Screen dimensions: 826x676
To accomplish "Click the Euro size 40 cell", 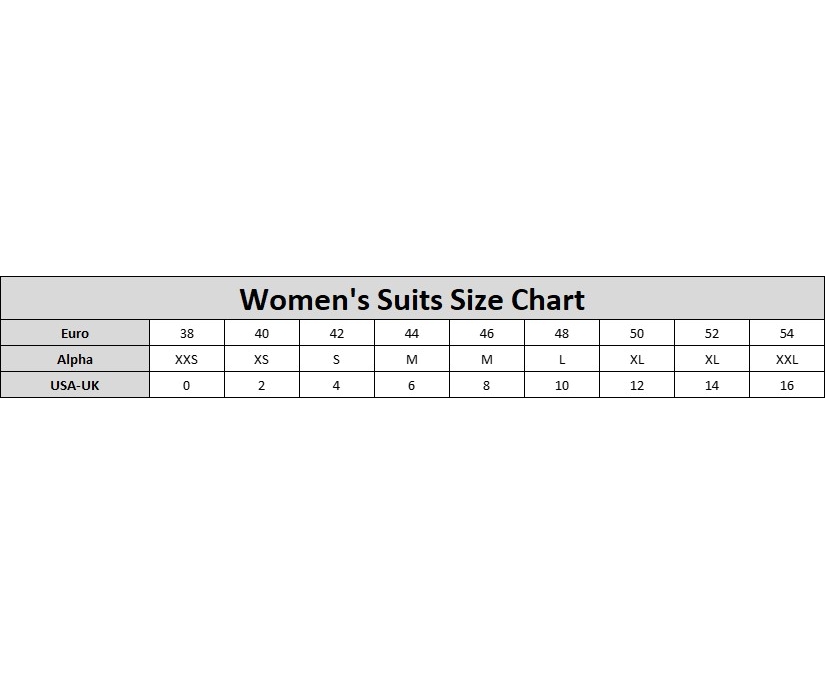I will [262, 334].
